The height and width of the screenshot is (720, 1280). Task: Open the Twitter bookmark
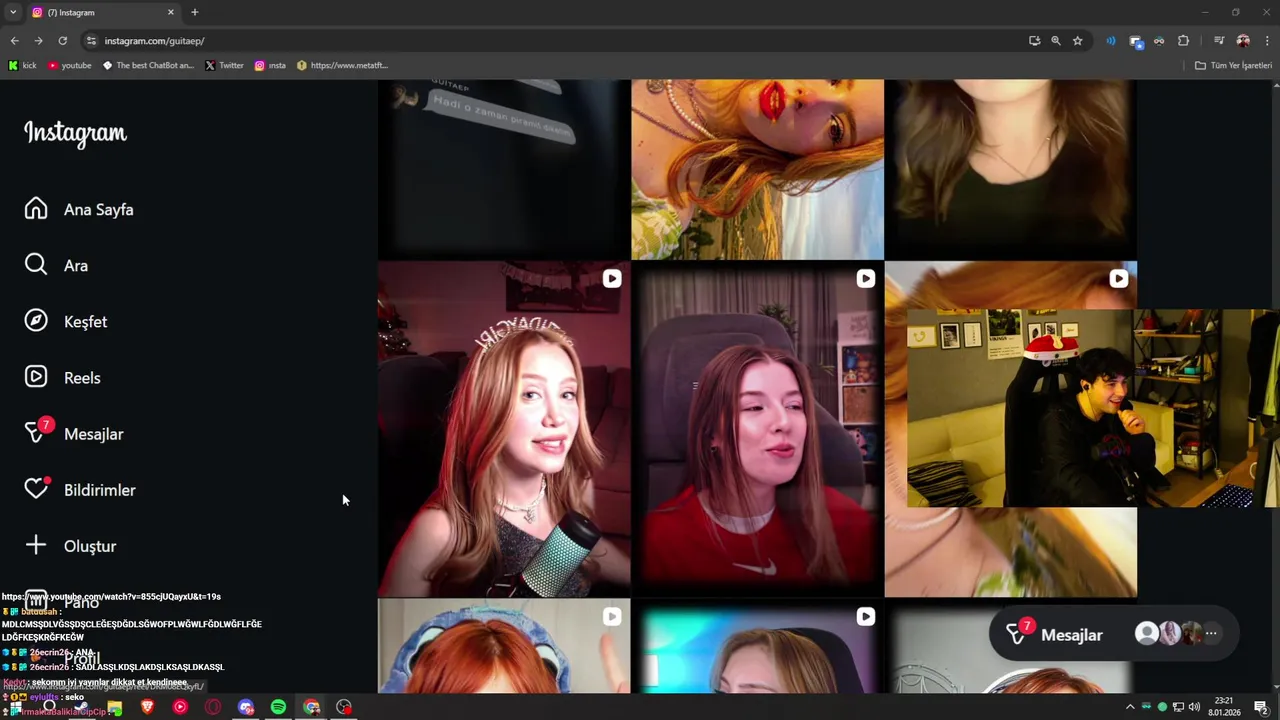(224, 65)
